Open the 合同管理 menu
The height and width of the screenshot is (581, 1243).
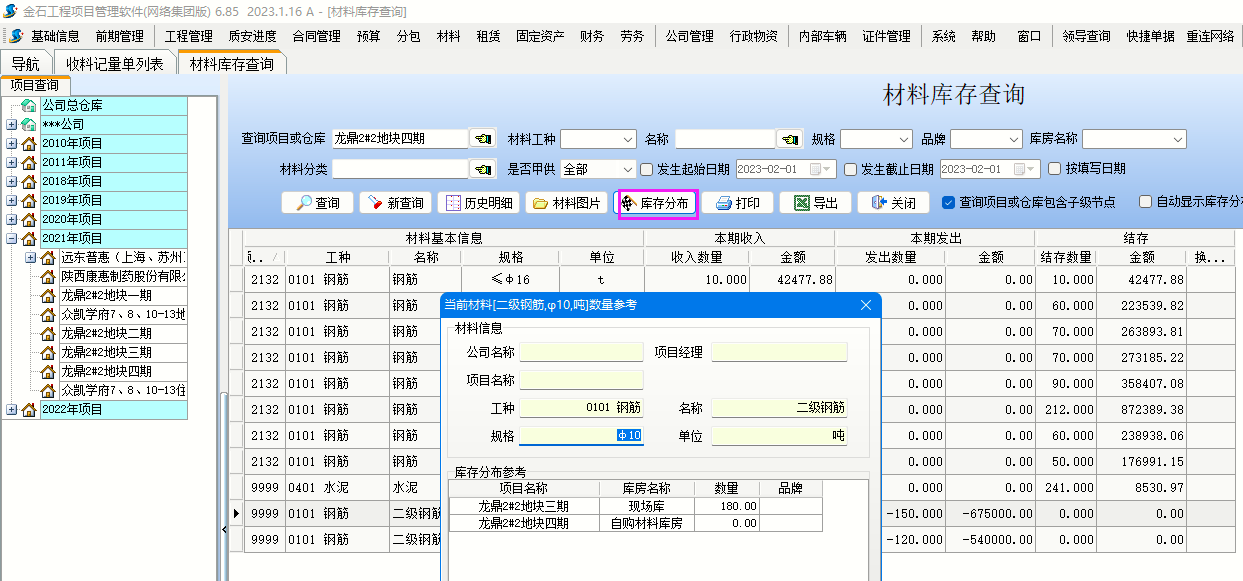[316, 36]
